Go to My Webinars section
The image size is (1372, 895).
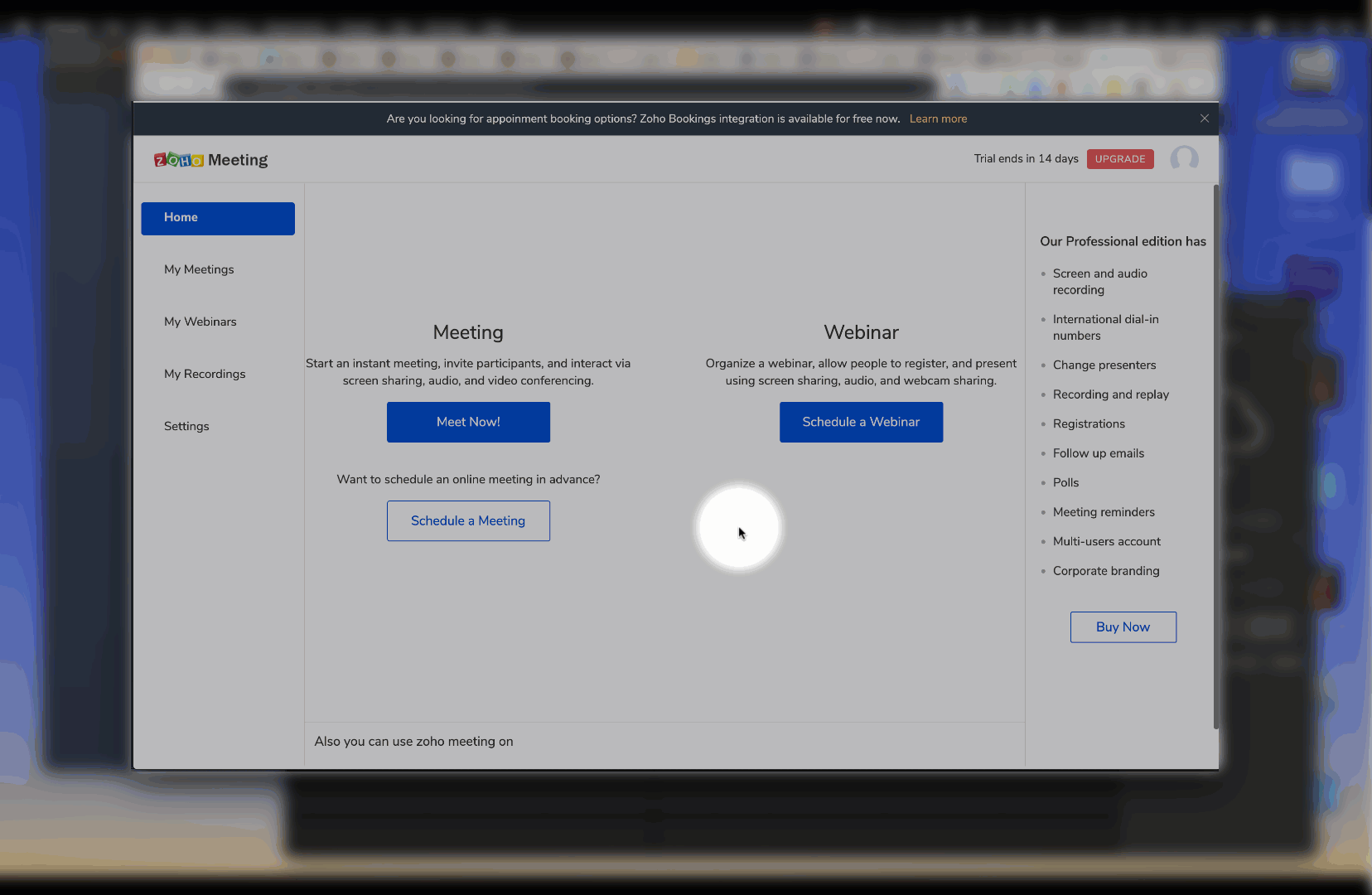click(200, 322)
